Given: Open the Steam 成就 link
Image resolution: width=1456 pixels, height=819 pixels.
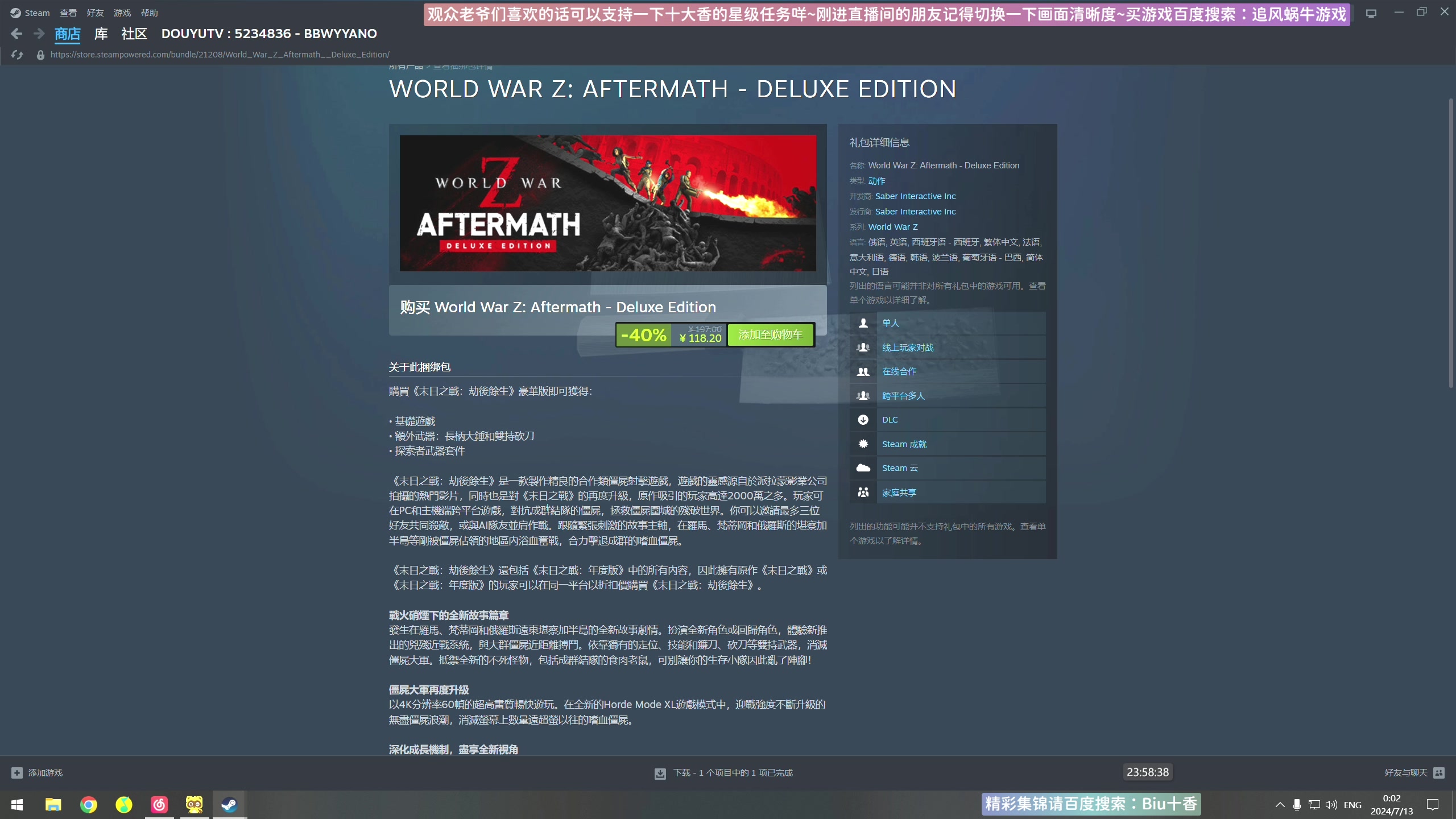Looking at the screenshot, I should tap(904, 444).
